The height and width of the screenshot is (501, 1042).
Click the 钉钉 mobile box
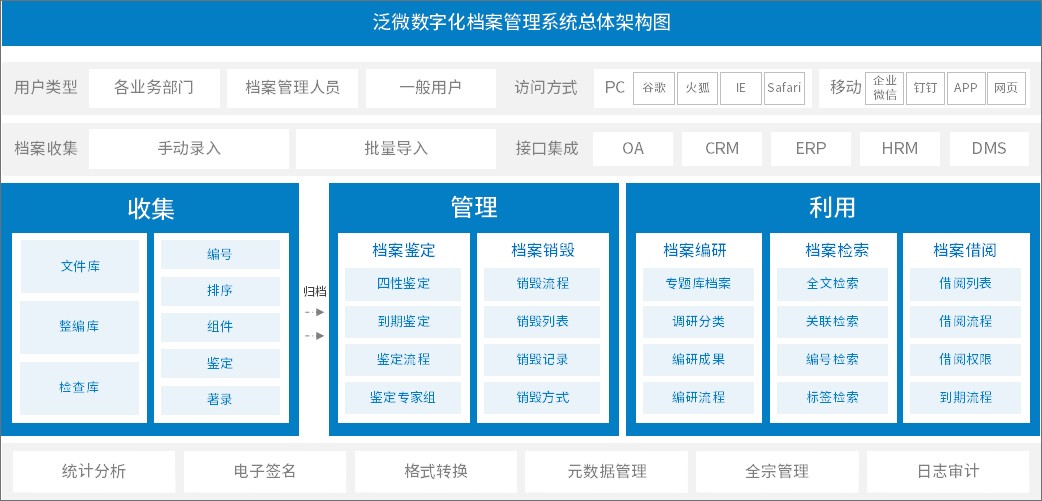click(925, 88)
